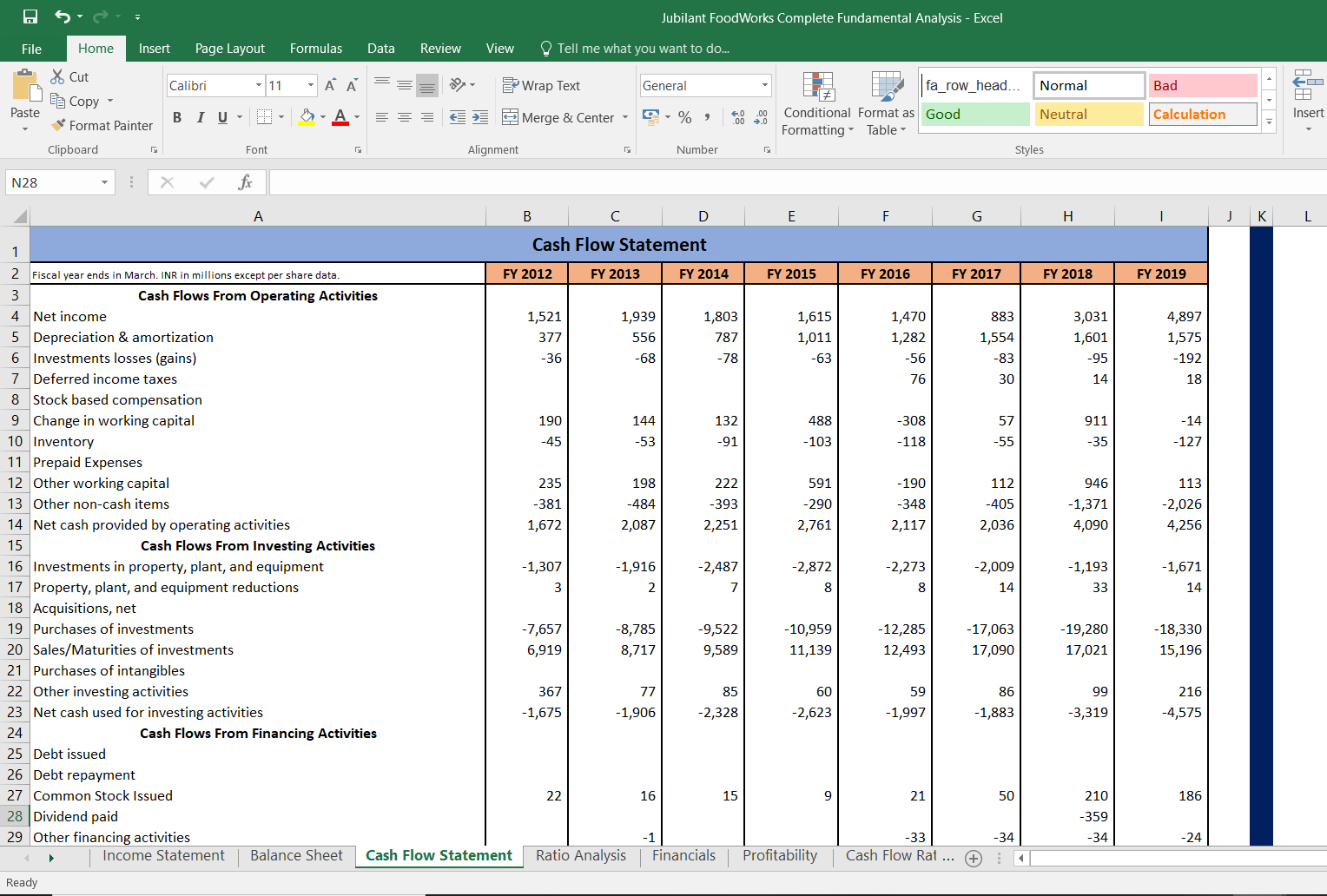Increase font size with large A icon
The width and height of the screenshot is (1327, 896).
tap(330, 85)
